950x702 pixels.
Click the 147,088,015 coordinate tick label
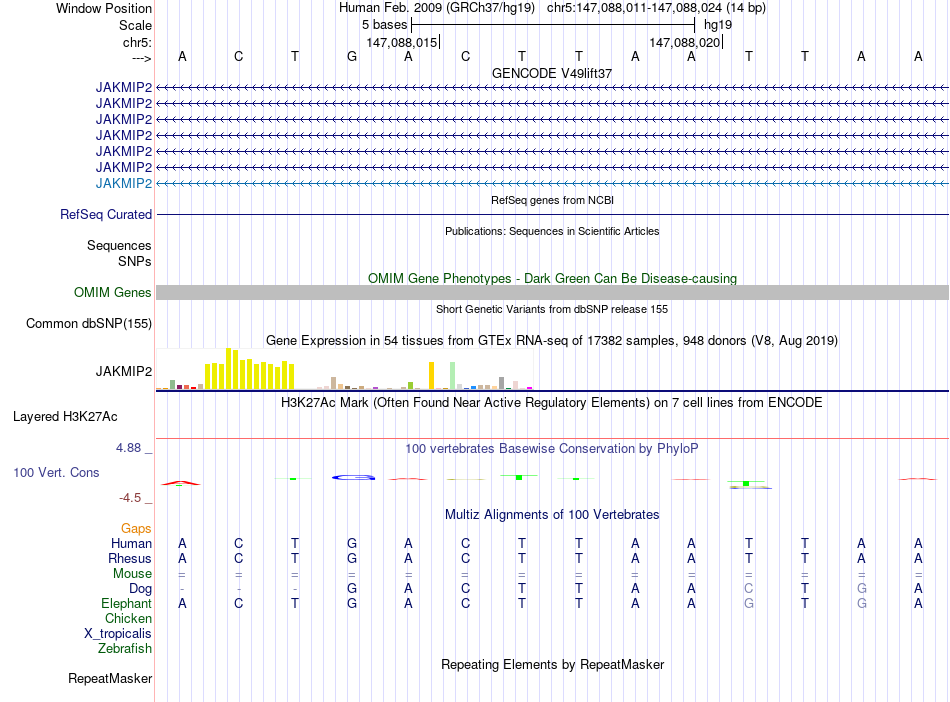pyautogui.click(x=401, y=42)
